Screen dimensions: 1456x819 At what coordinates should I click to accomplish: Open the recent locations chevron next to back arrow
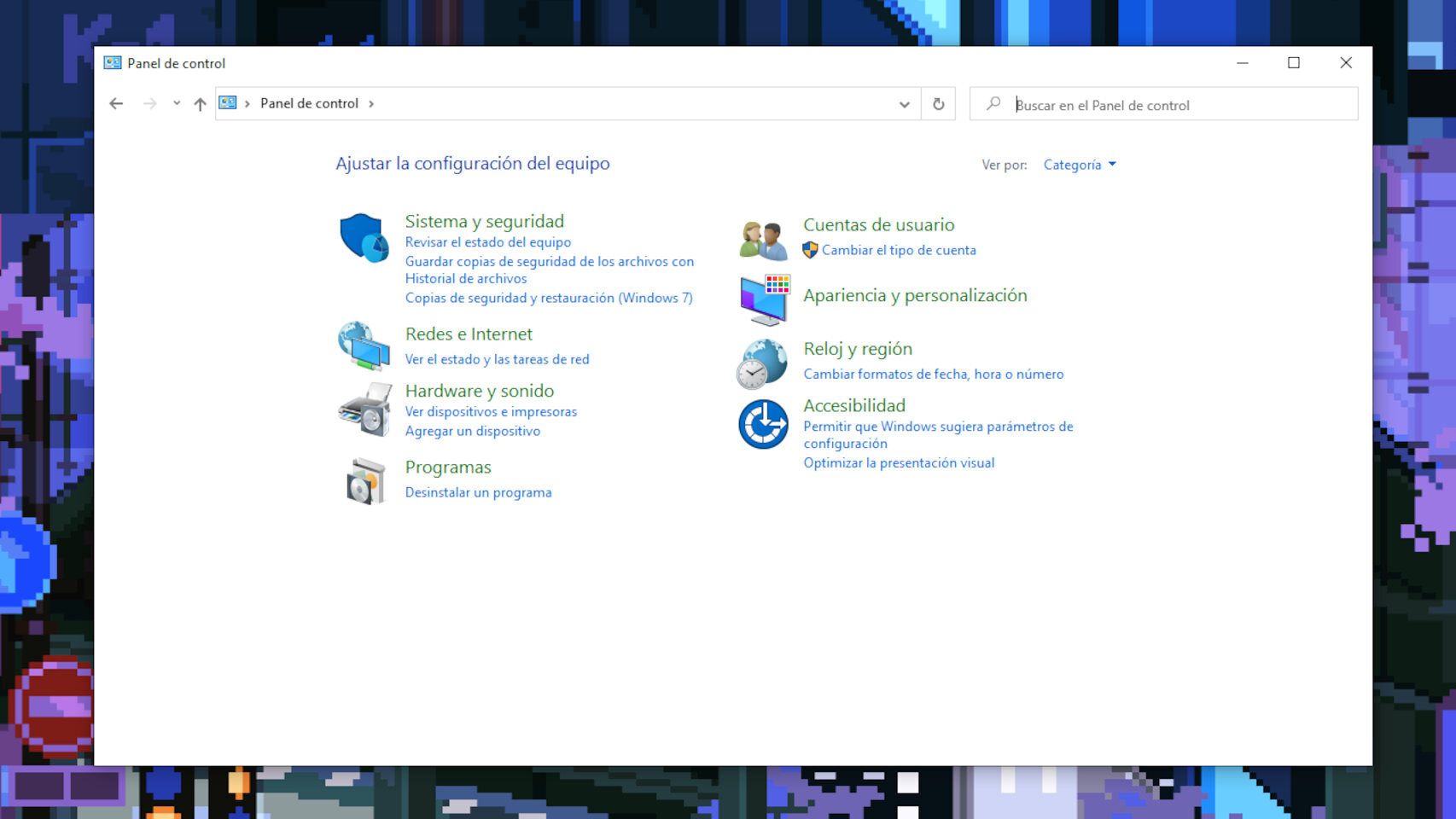[176, 103]
